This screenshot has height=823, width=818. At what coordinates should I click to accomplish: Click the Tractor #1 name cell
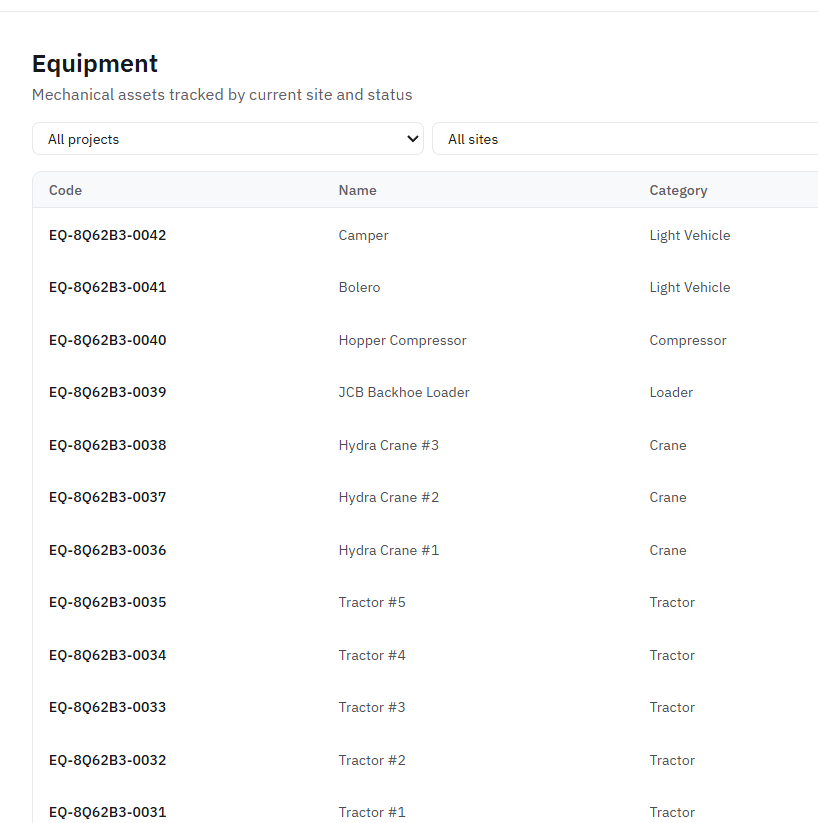coord(372,812)
